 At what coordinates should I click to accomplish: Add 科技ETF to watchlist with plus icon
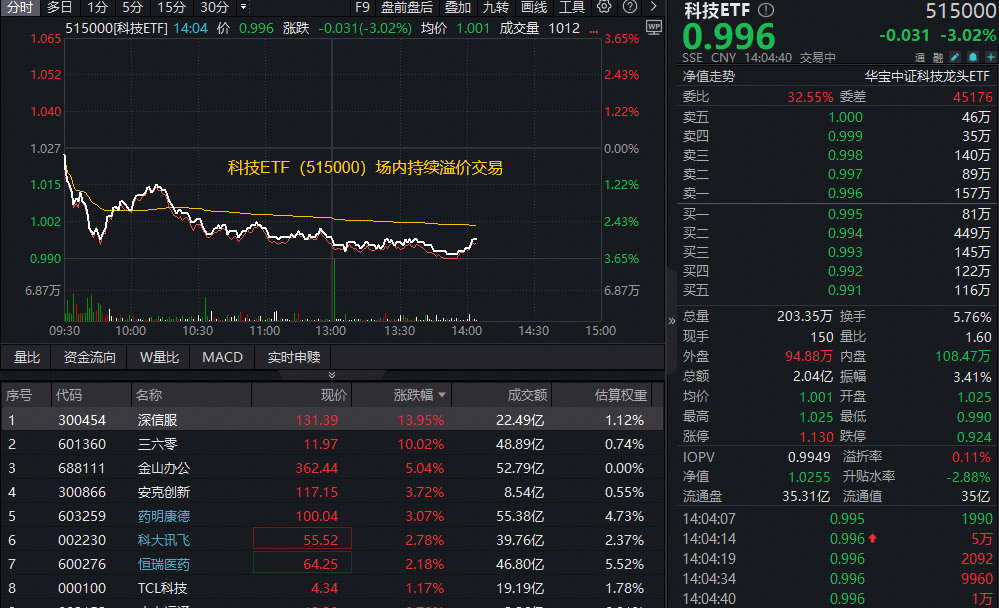point(990,58)
